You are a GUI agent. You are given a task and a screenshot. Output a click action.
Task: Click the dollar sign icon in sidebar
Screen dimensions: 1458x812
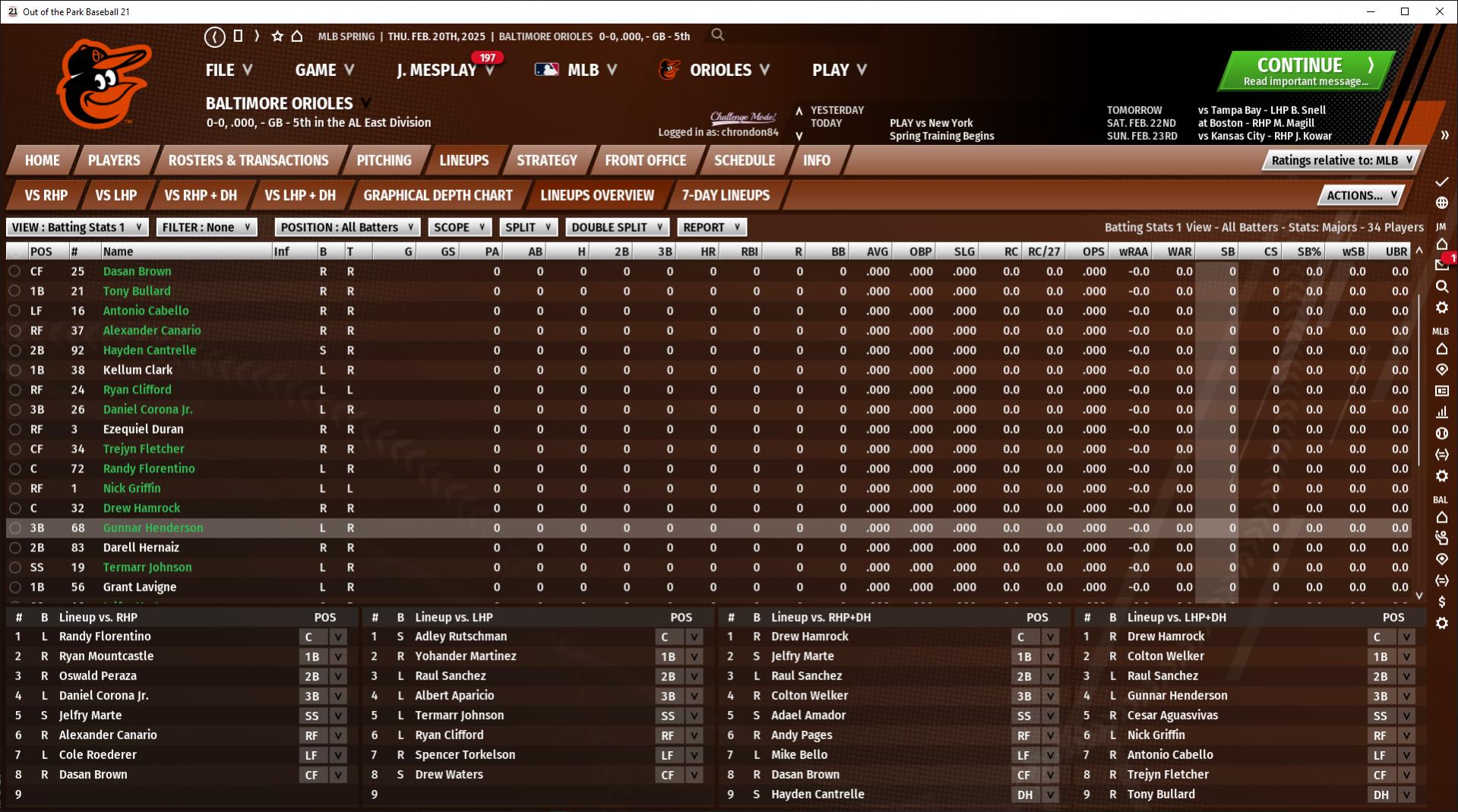point(1441,602)
